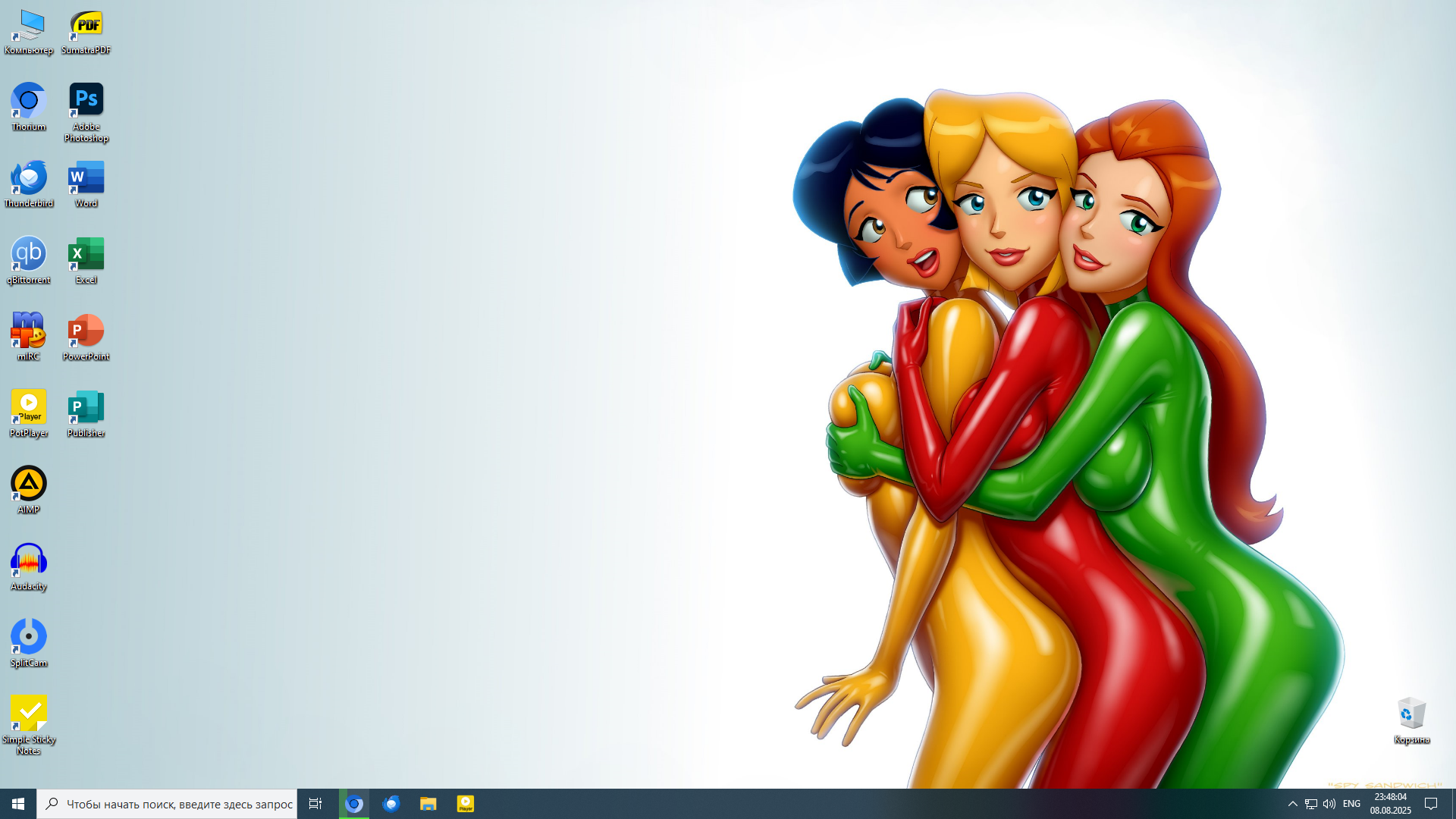Open the Windows Start menu
Screen dimensions: 1456x819
[18, 804]
